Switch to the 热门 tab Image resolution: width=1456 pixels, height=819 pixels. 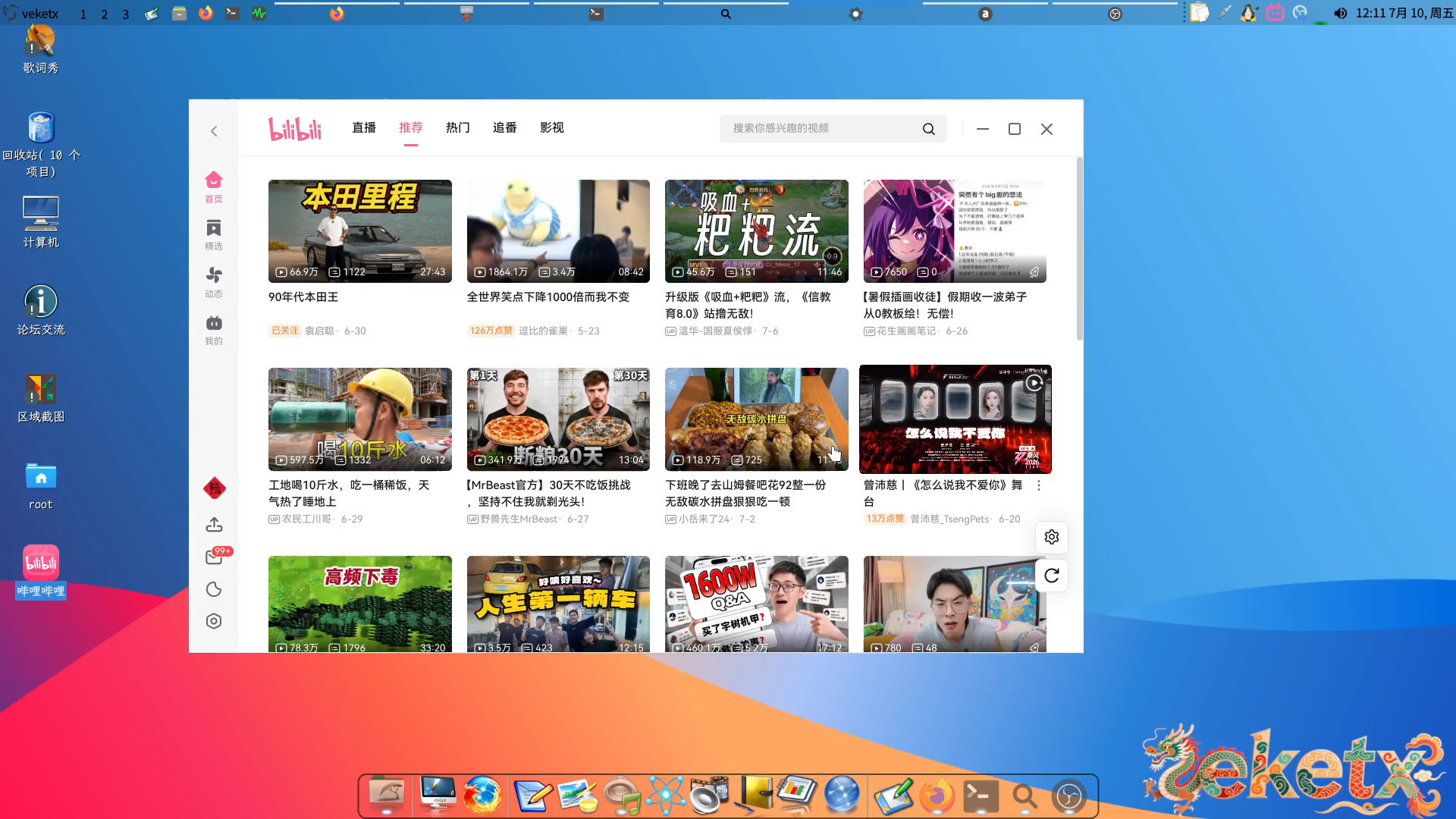pos(458,128)
